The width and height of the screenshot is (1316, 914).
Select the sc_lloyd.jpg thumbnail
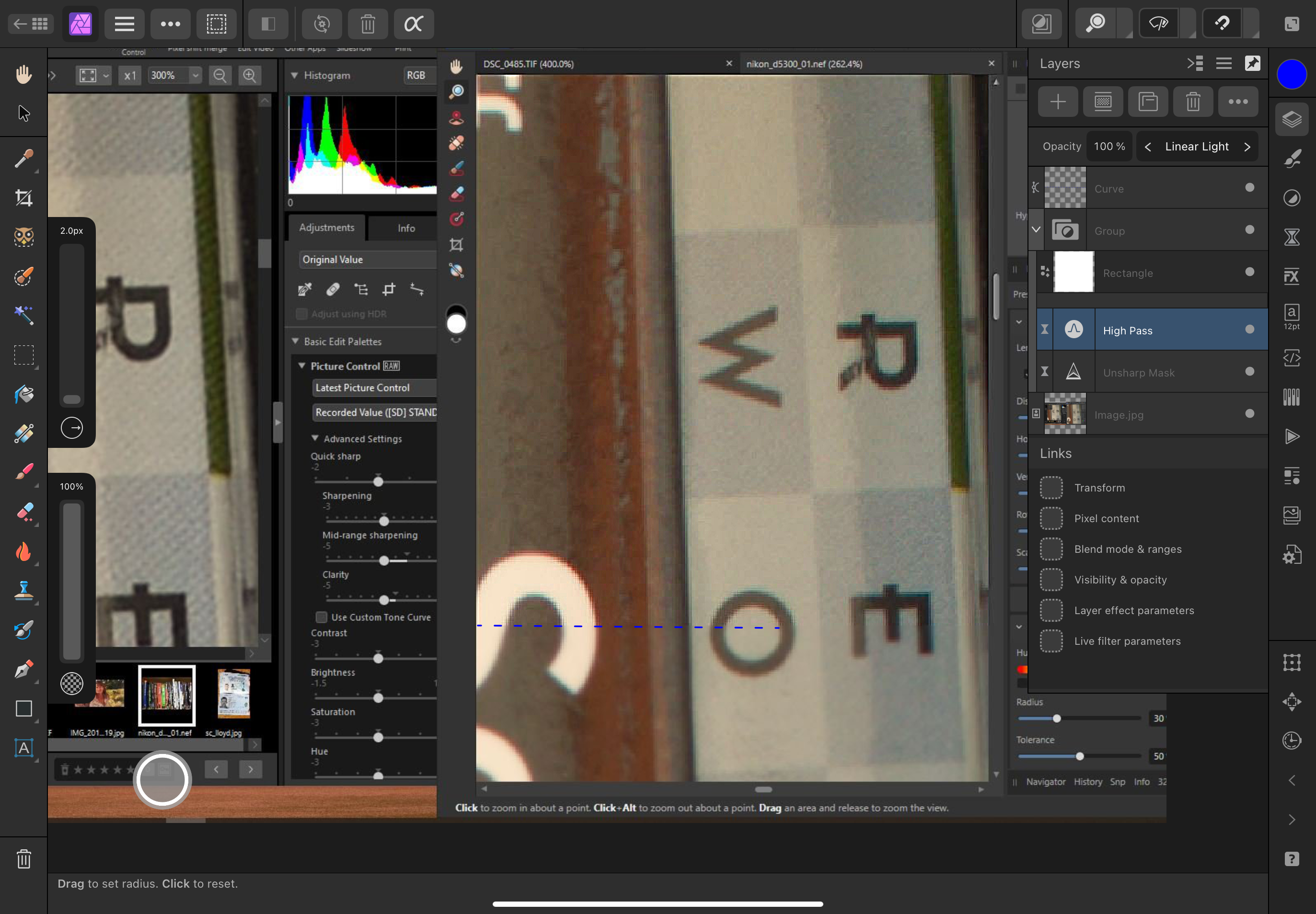[234, 694]
